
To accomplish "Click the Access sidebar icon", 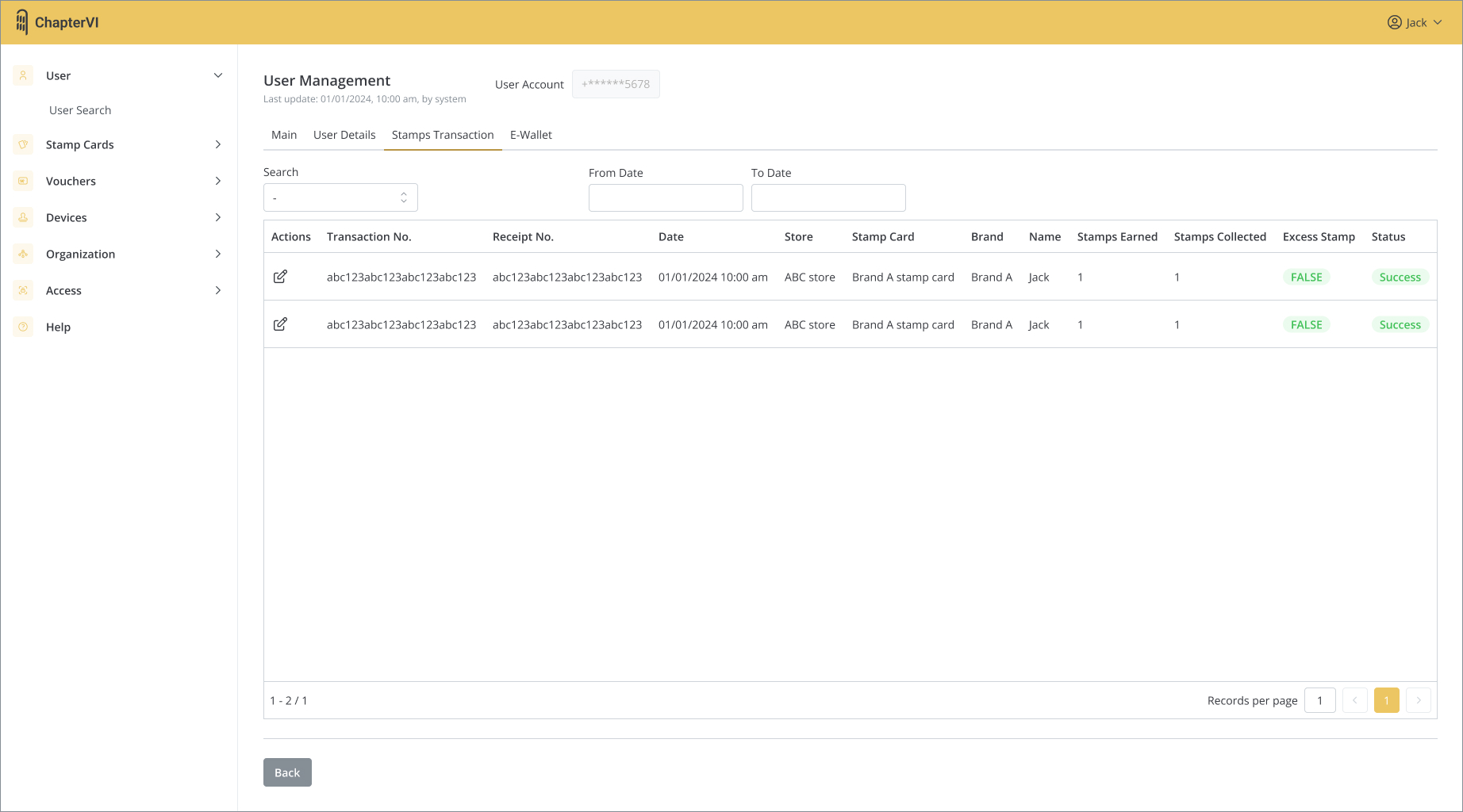I will (x=23, y=290).
